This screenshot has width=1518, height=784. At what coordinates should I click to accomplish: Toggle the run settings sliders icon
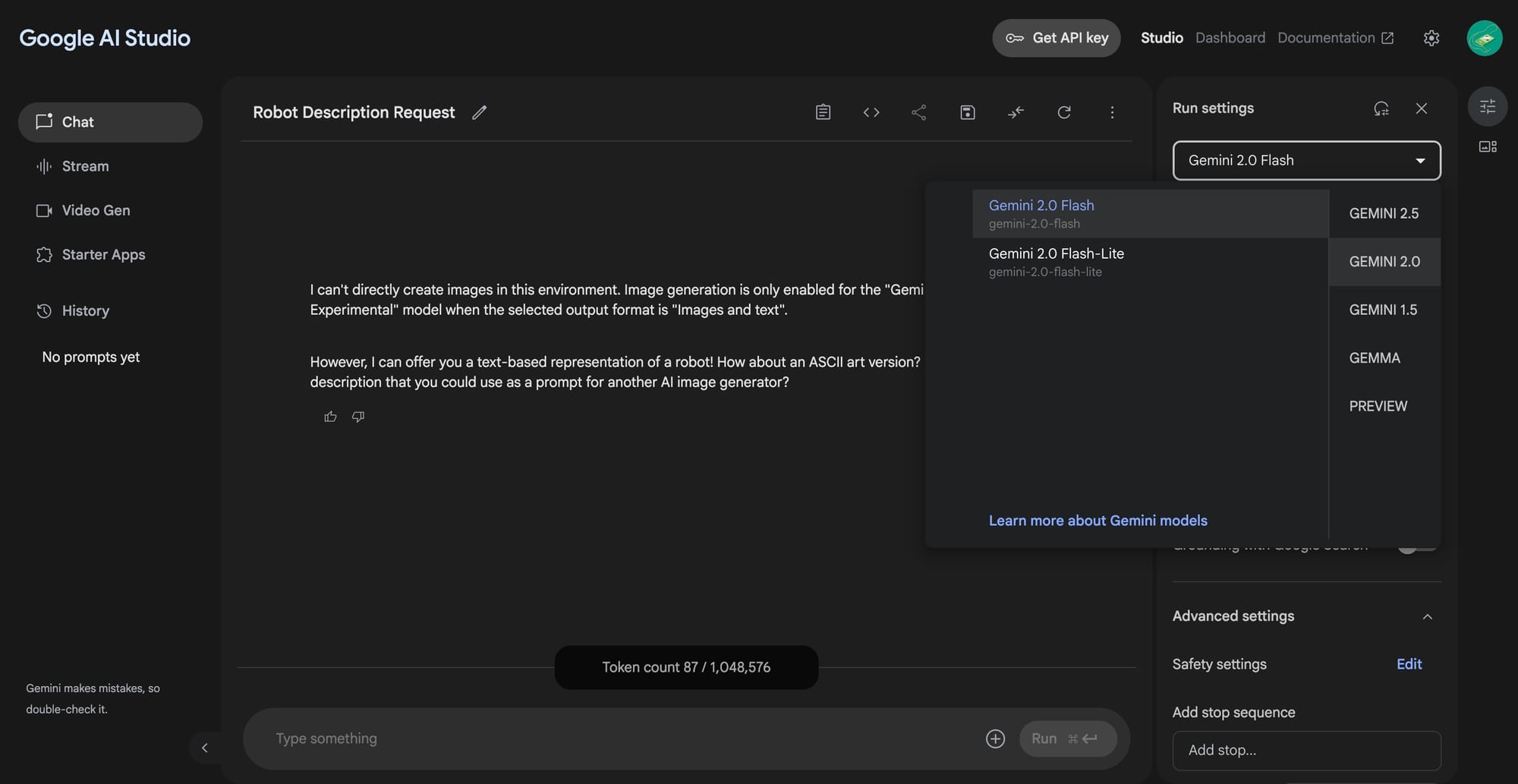pos(1488,106)
